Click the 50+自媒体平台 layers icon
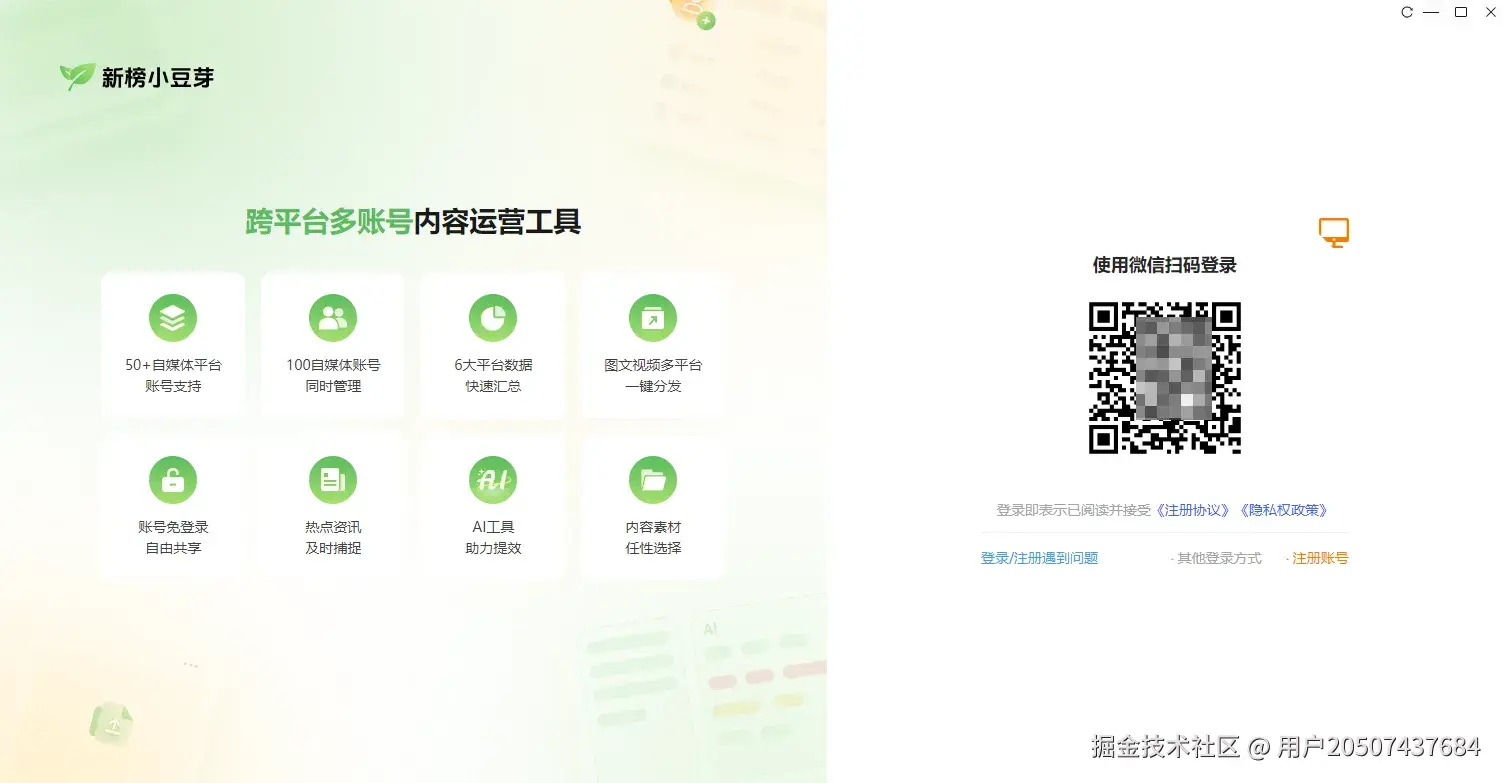The image size is (1503, 783). (173, 319)
